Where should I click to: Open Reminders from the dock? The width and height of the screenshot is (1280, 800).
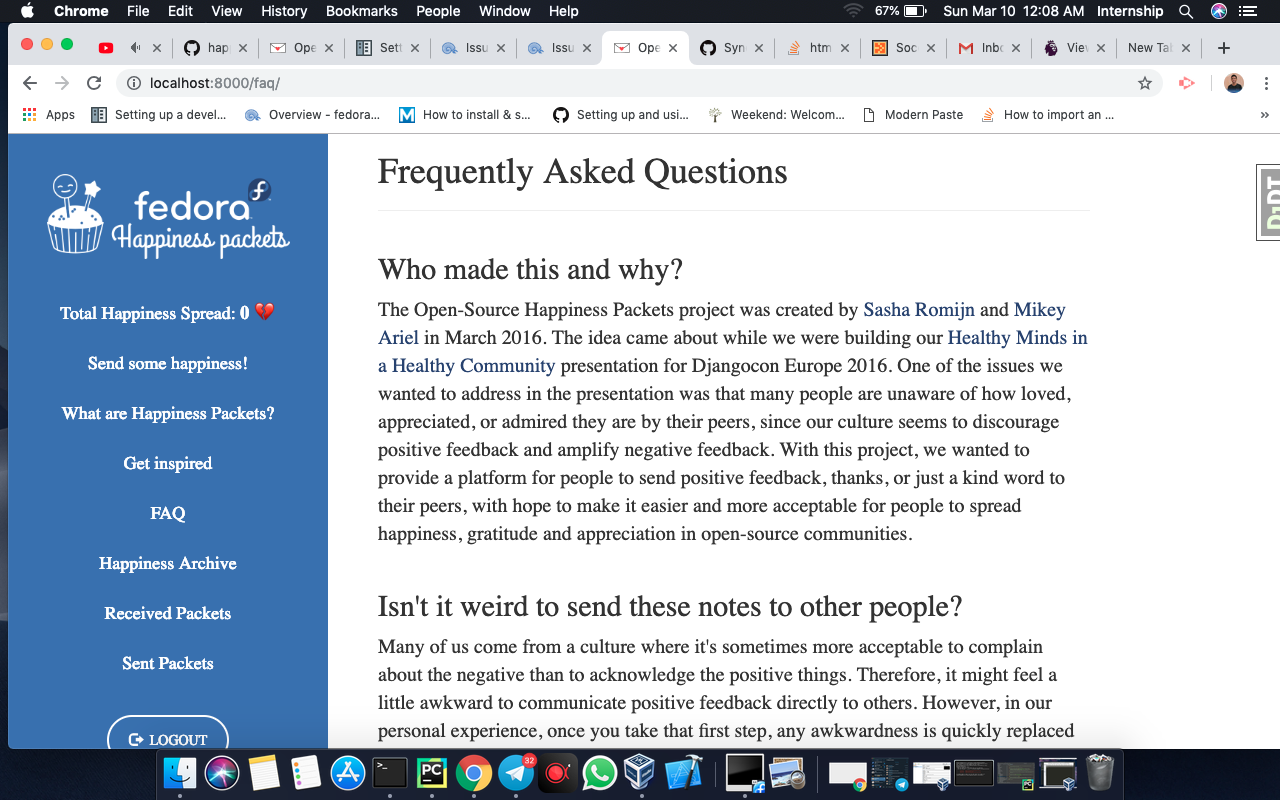coord(306,772)
